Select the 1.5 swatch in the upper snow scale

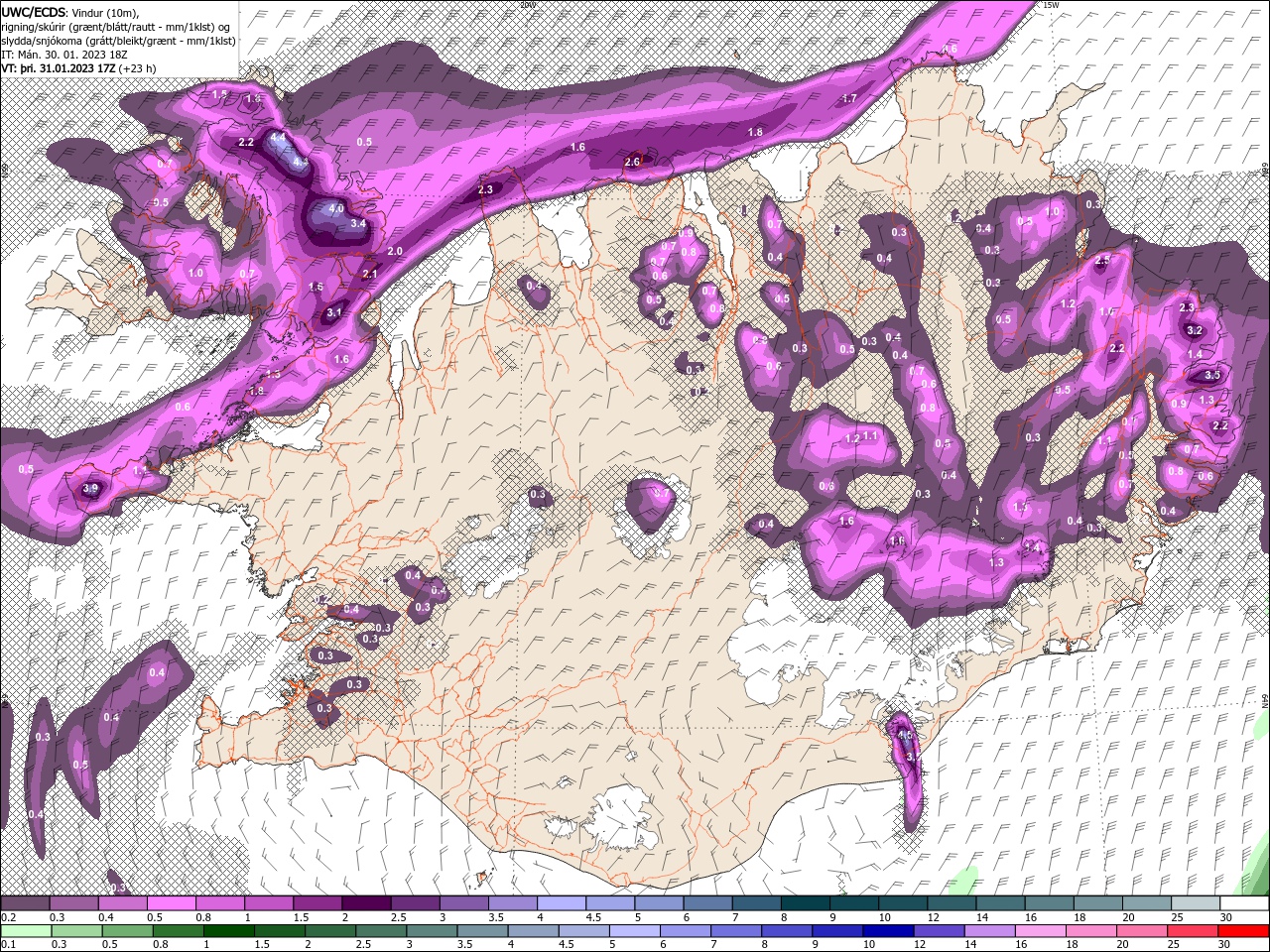317,903
